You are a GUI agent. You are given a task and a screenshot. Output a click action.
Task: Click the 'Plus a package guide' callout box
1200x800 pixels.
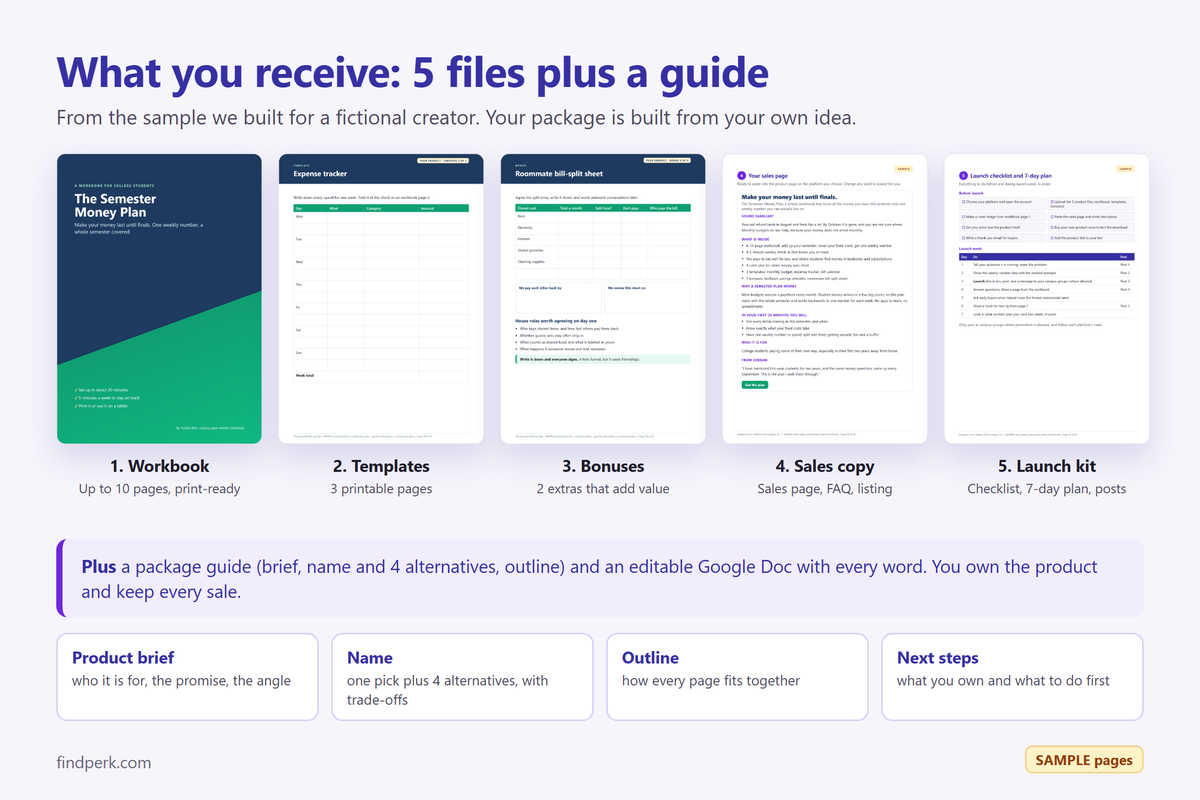[x=600, y=578]
